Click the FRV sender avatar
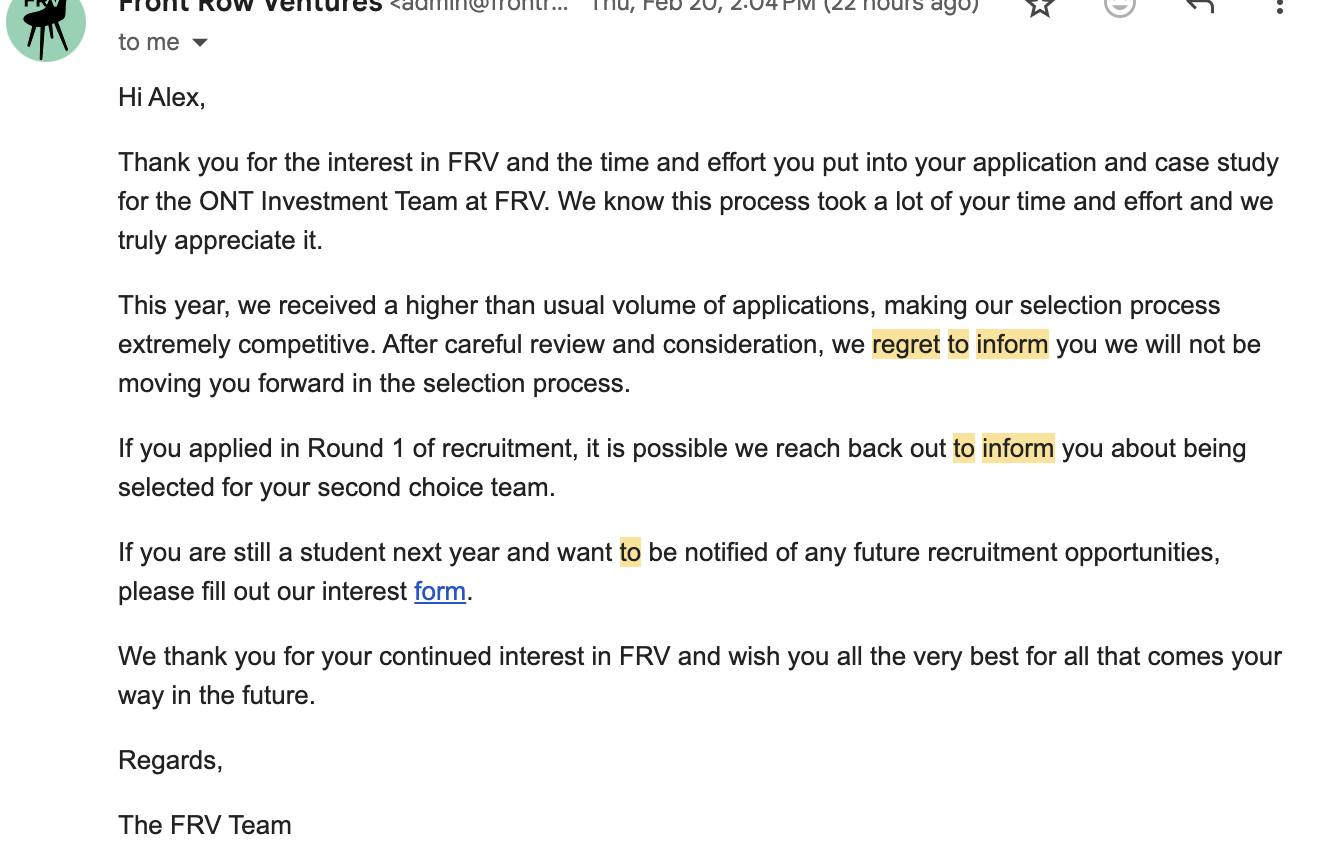 coord(45,27)
